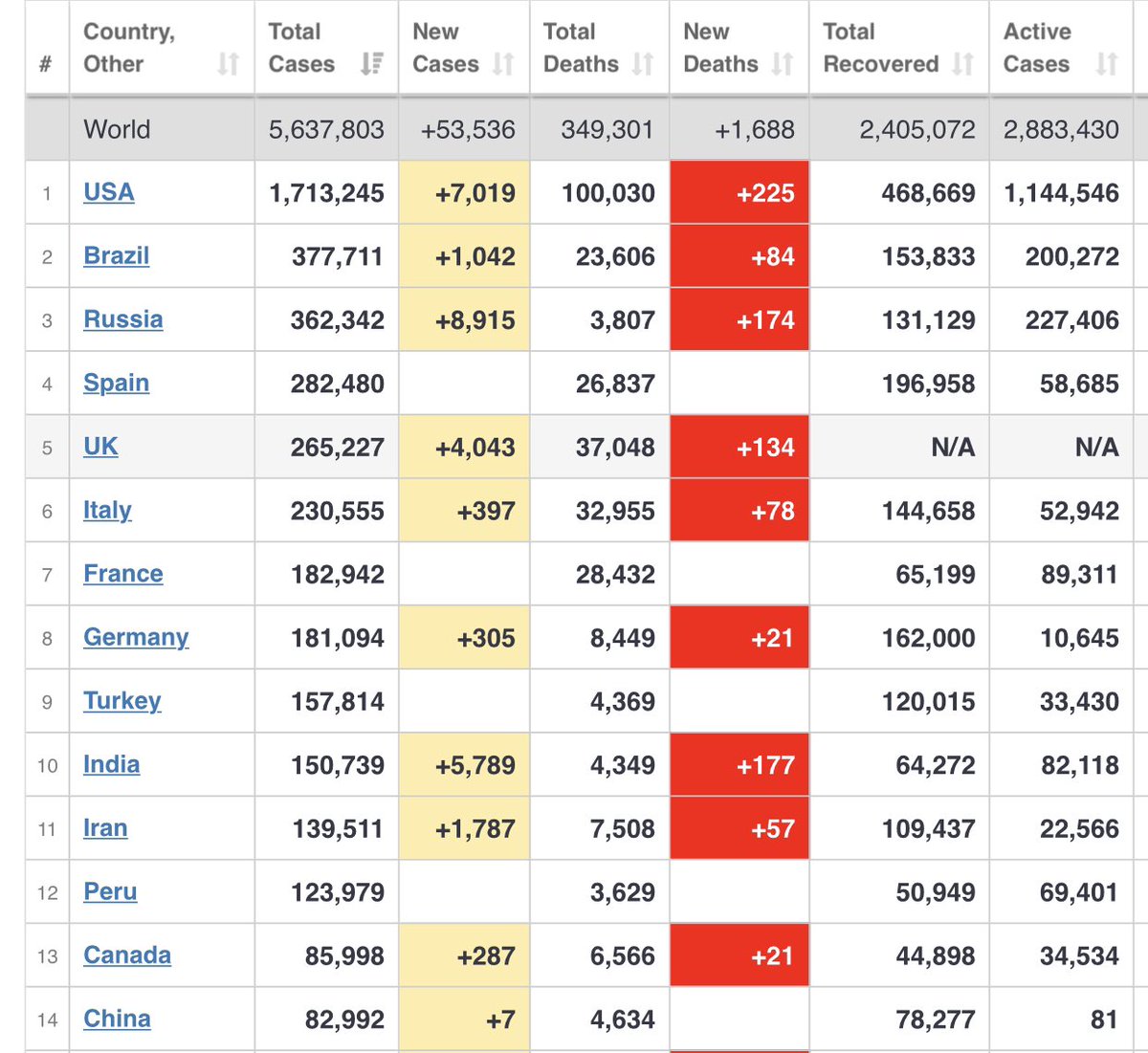Click the 'Active Cases' header label

1037,48
